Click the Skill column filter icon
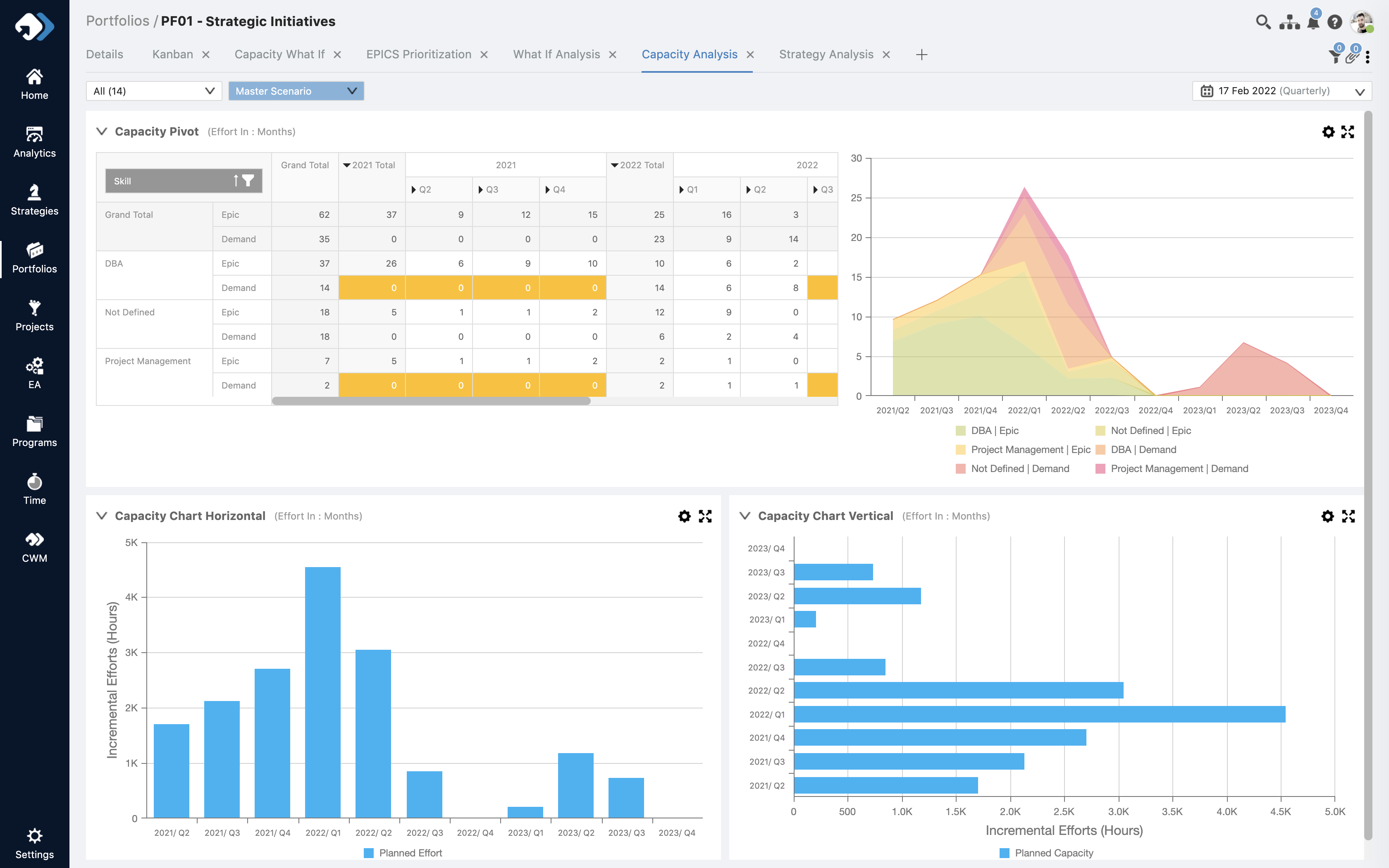The image size is (1389, 868). coord(248,181)
